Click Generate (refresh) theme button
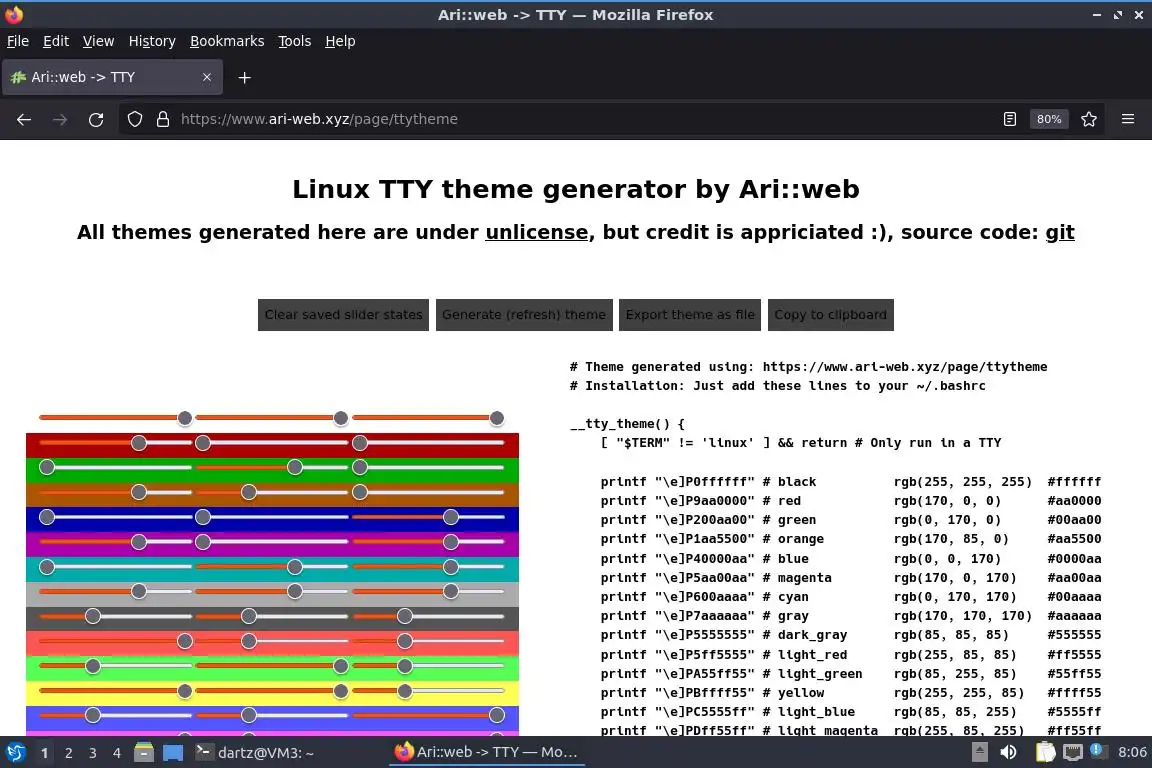The width and height of the screenshot is (1152, 768). point(524,315)
